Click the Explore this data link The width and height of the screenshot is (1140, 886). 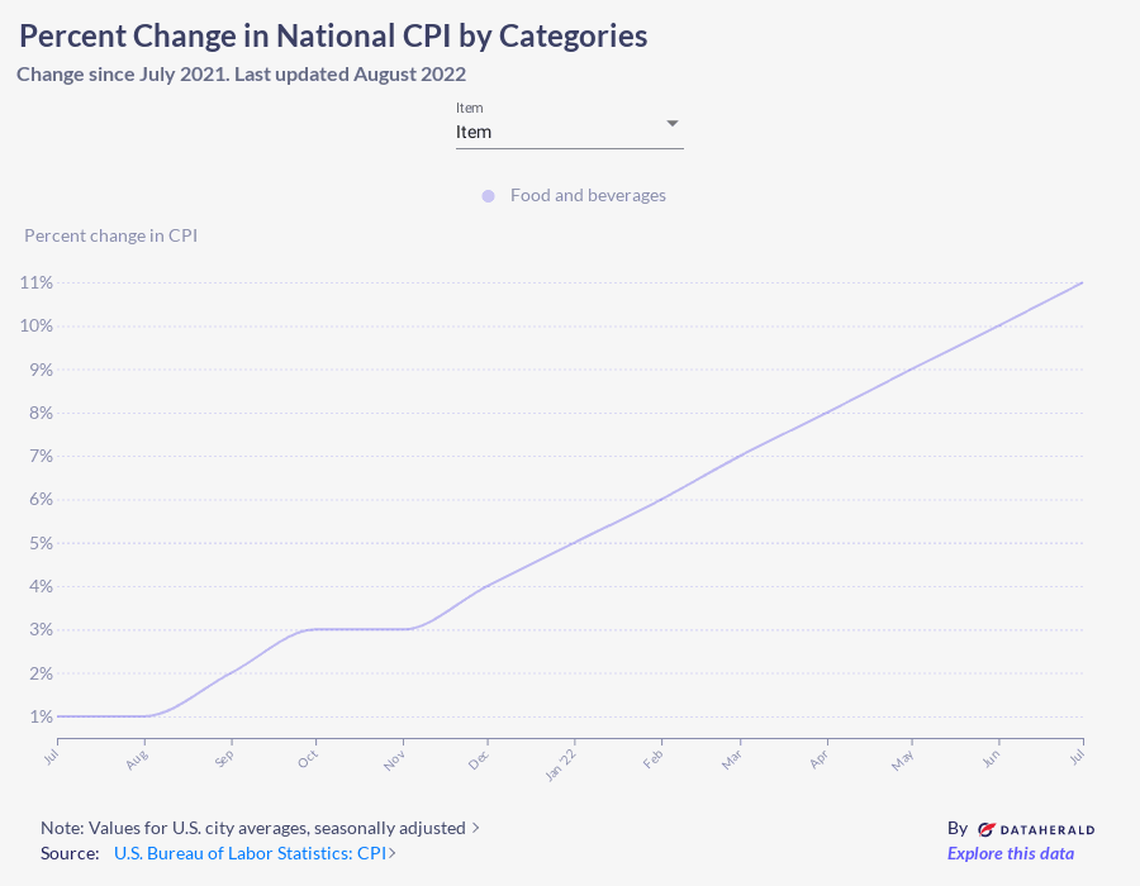[x=1011, y=853]
